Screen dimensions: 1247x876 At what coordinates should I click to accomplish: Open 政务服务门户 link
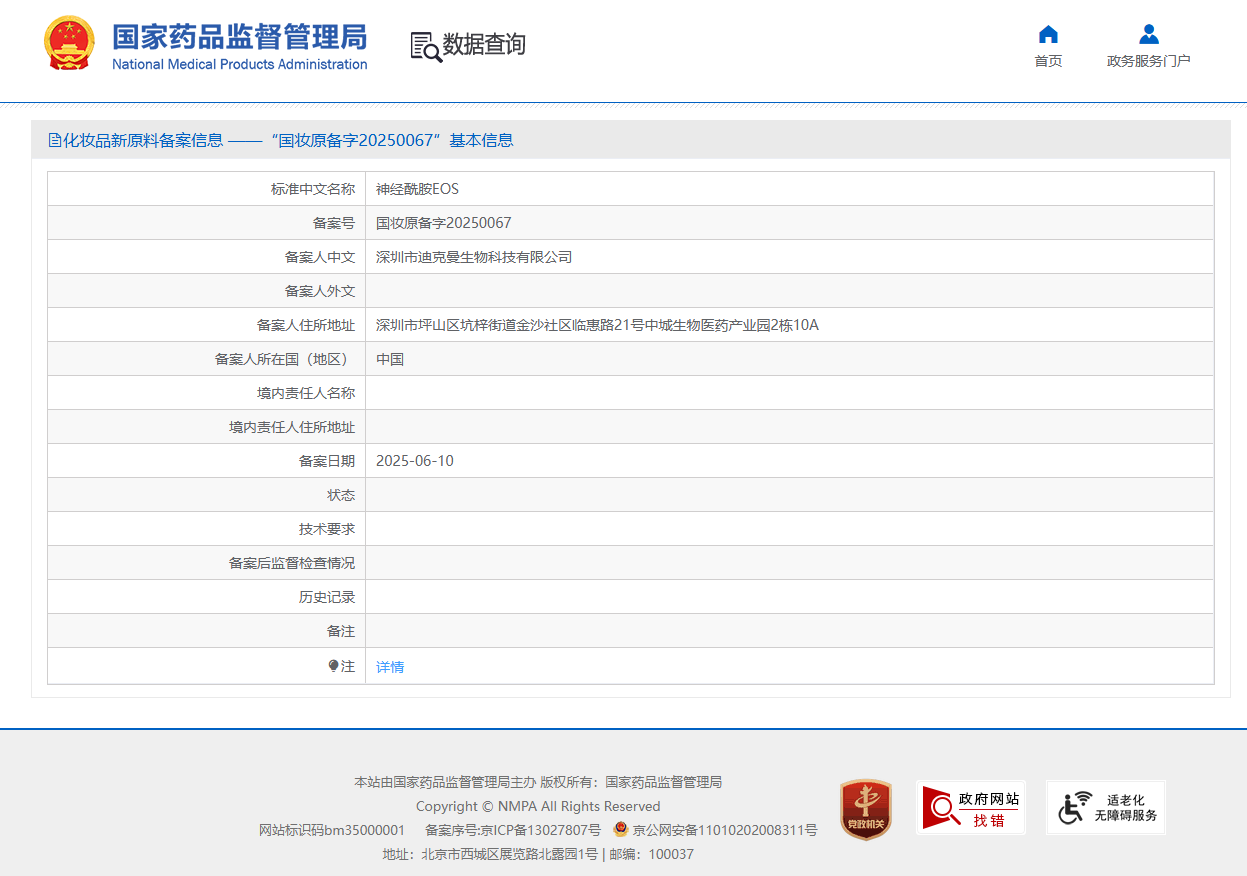tap(1149, 61)
